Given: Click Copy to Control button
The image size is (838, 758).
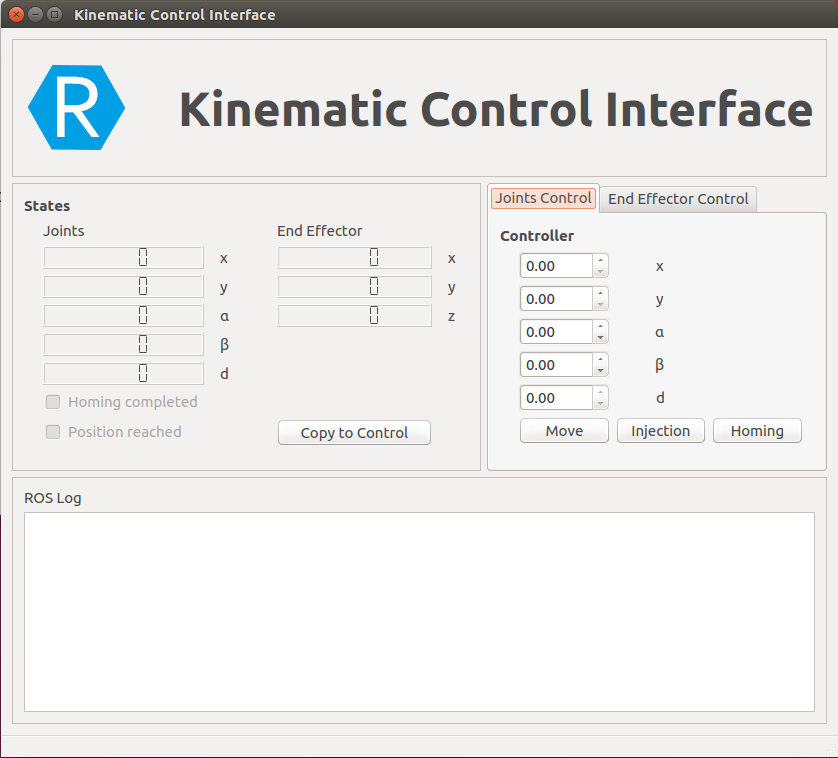Looking at the screenshot, I should (354, 432).
